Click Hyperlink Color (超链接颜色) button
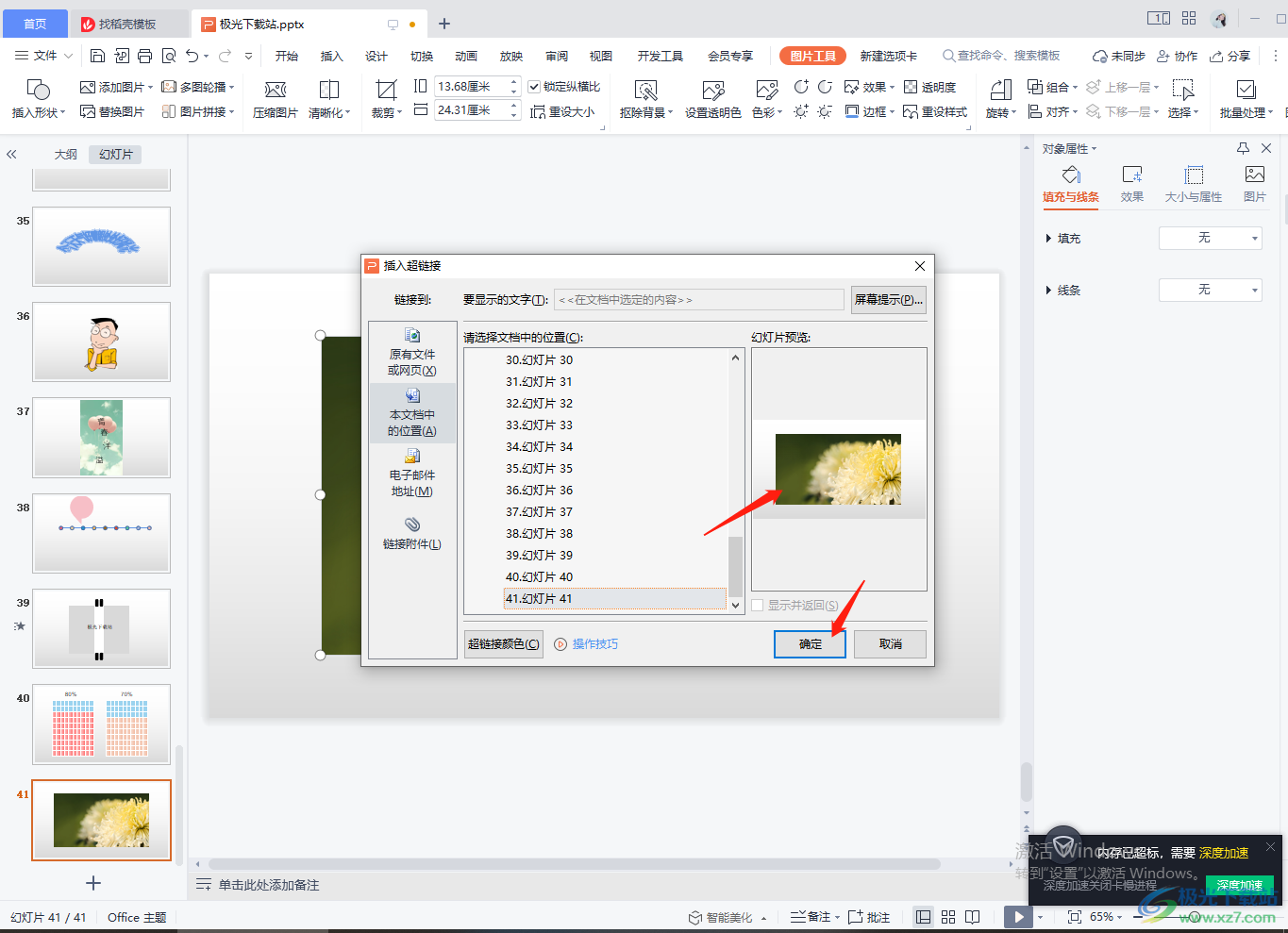The height and width of the screenshot is (933, 1288). click(x=504, y=643)
